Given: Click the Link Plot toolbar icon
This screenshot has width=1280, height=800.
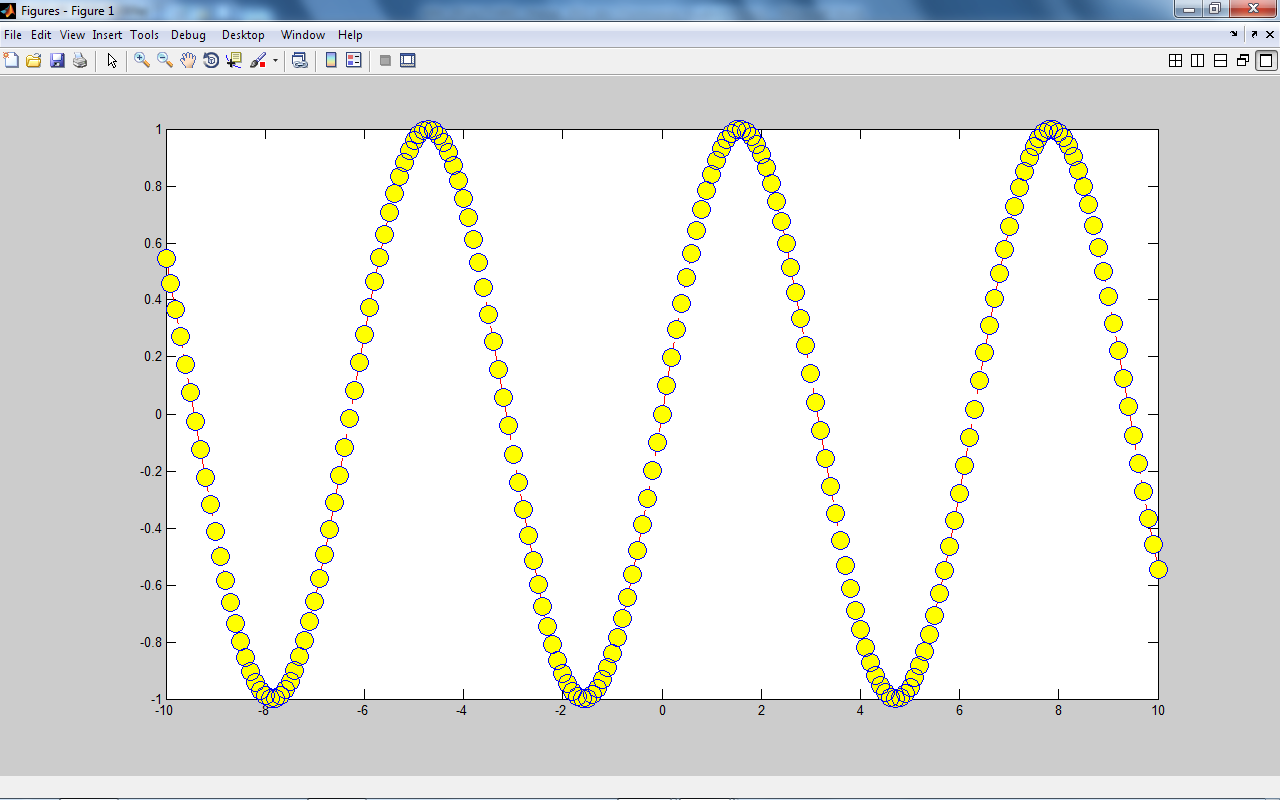Looking at the screenshot, I should [299, 61].
